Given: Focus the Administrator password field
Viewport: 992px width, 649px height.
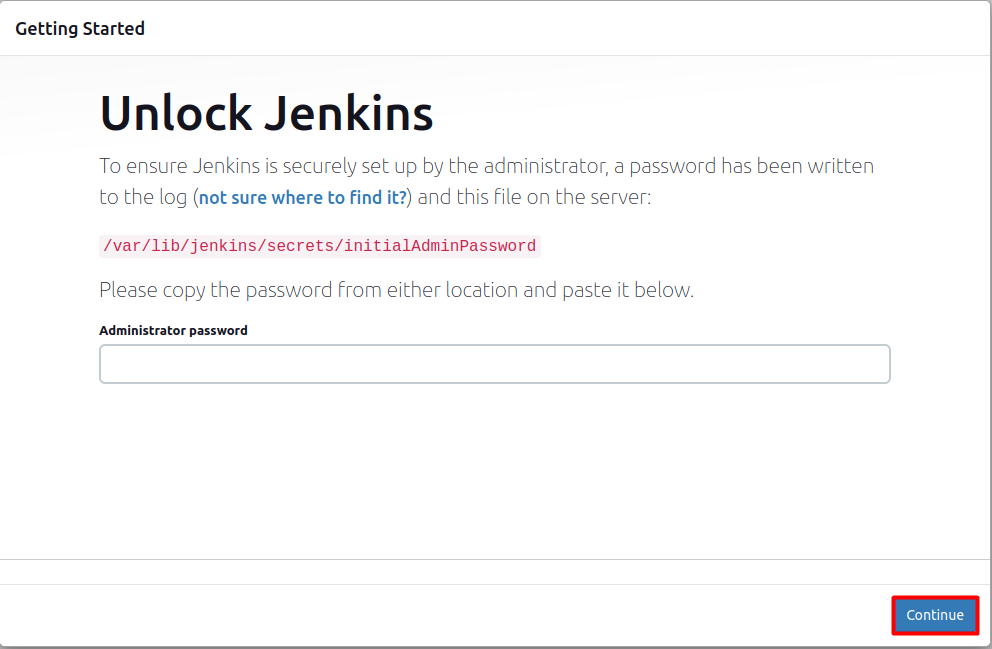Looking at the screenshot, I should 494,364.
